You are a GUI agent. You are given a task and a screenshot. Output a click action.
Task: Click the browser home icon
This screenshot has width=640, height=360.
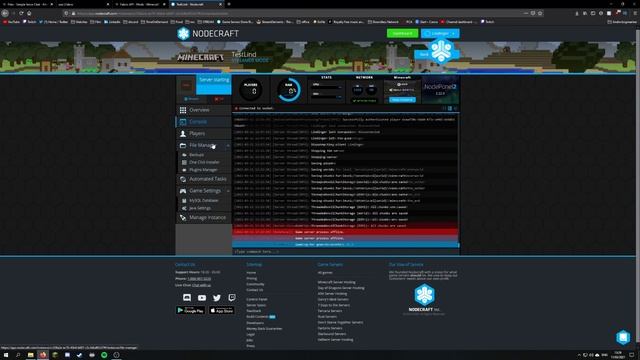point(29,13)
